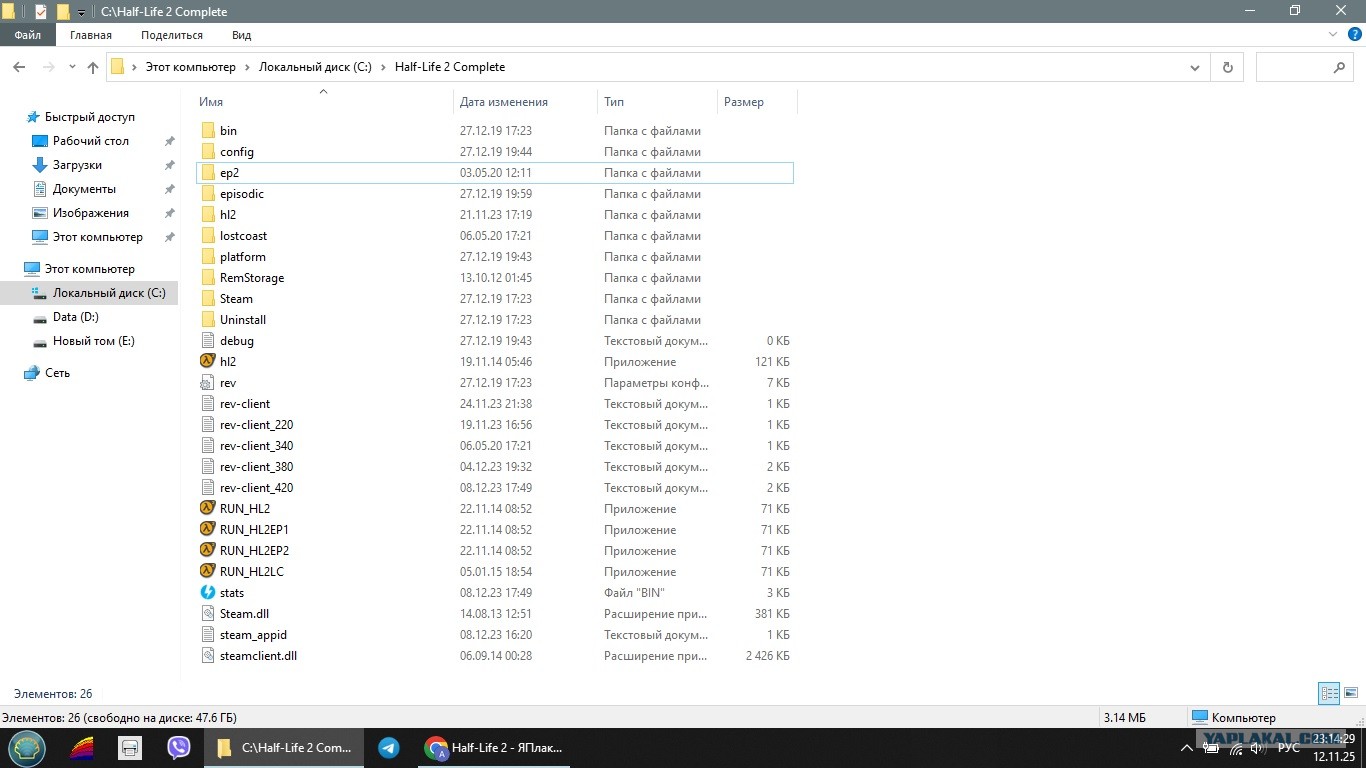
Task: Select the hl2 application lambda icon
Action: [x=208, y=361]
